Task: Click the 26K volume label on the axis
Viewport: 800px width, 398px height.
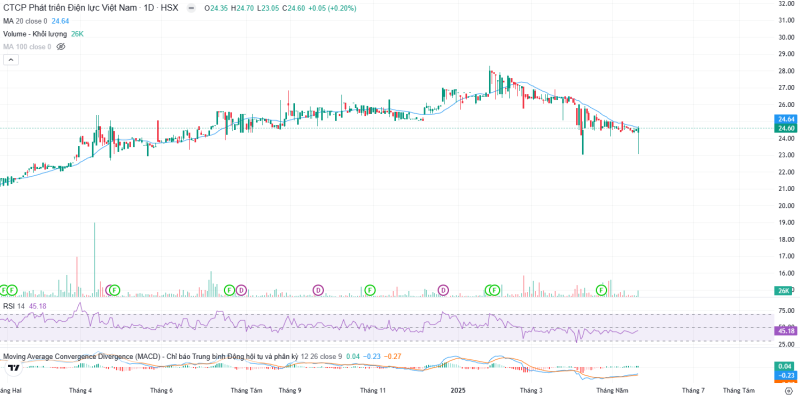Action: click(783, 291)
